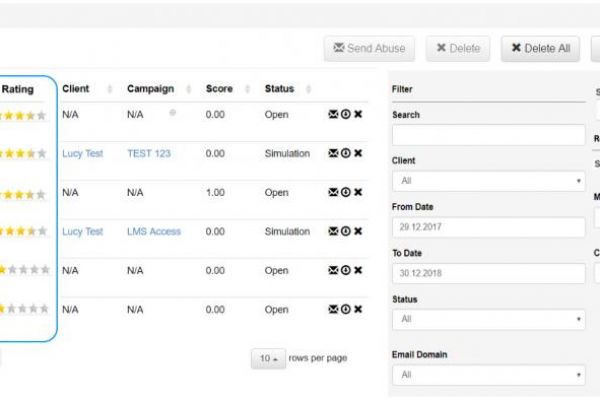This screenshot has height=400, width=600.
Task: Click the X icon in the score 1.00 row
Action: tap(358, 192)
